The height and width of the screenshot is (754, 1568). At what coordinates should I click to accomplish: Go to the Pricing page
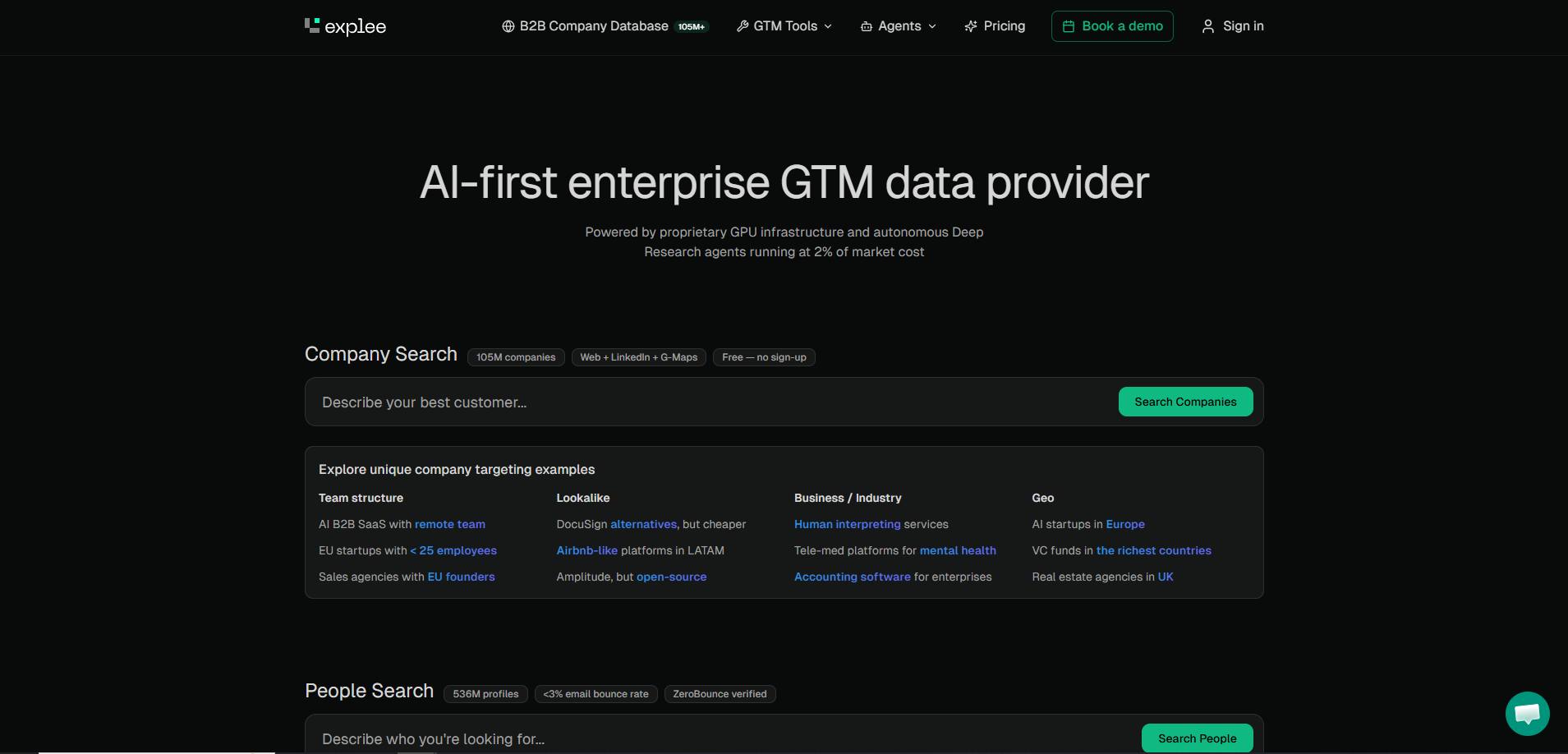point(1004,26)
